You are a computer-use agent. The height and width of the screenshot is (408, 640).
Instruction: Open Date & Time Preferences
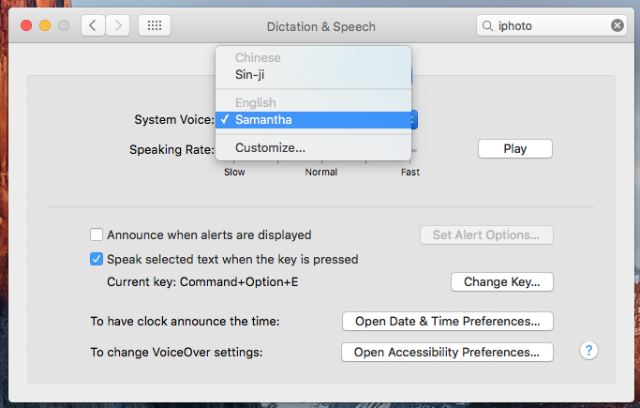click(447, 321)
